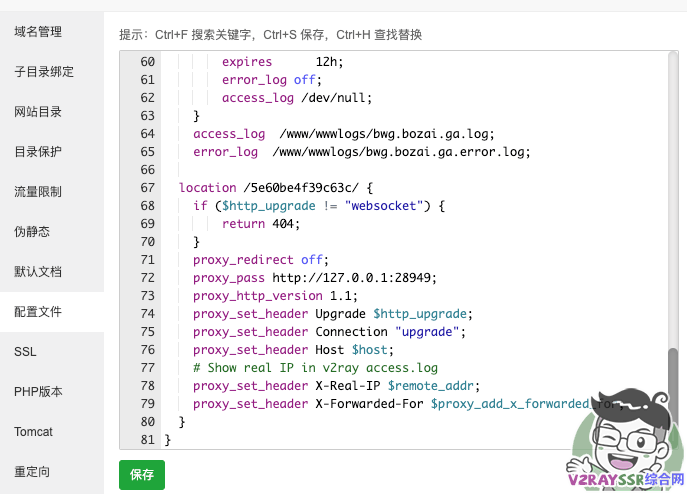Open the 伪静态 tab

pos(32,232)
